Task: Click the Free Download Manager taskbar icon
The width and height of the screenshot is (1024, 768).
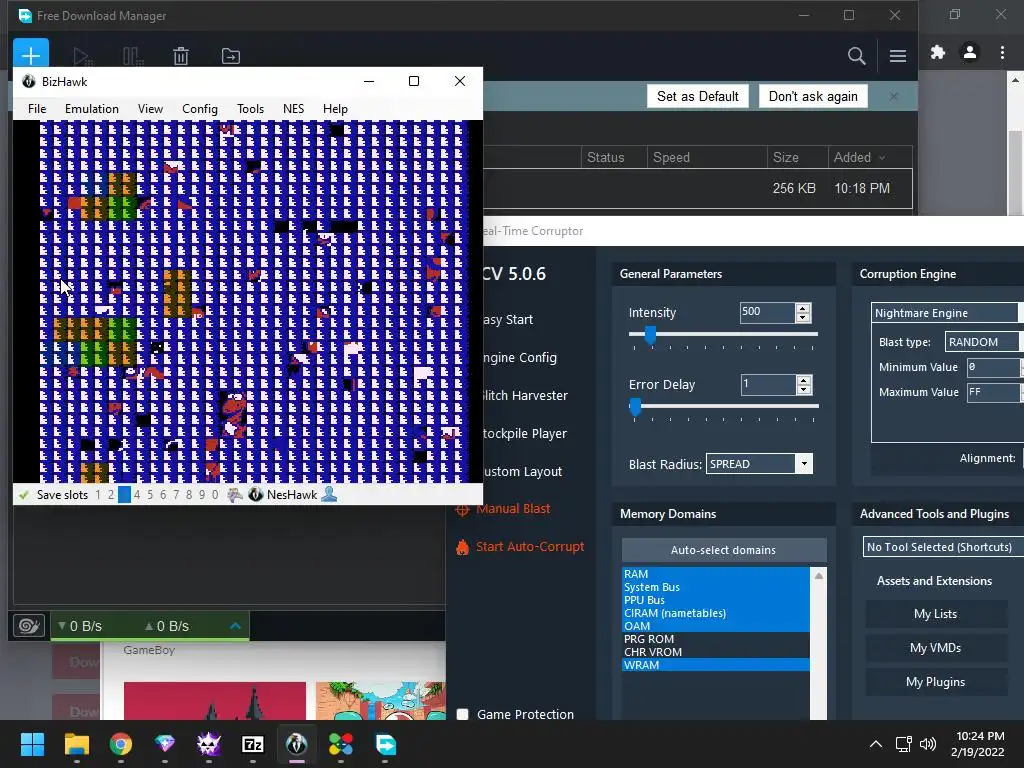Action: pyautogui.click(x=385, y=744)
